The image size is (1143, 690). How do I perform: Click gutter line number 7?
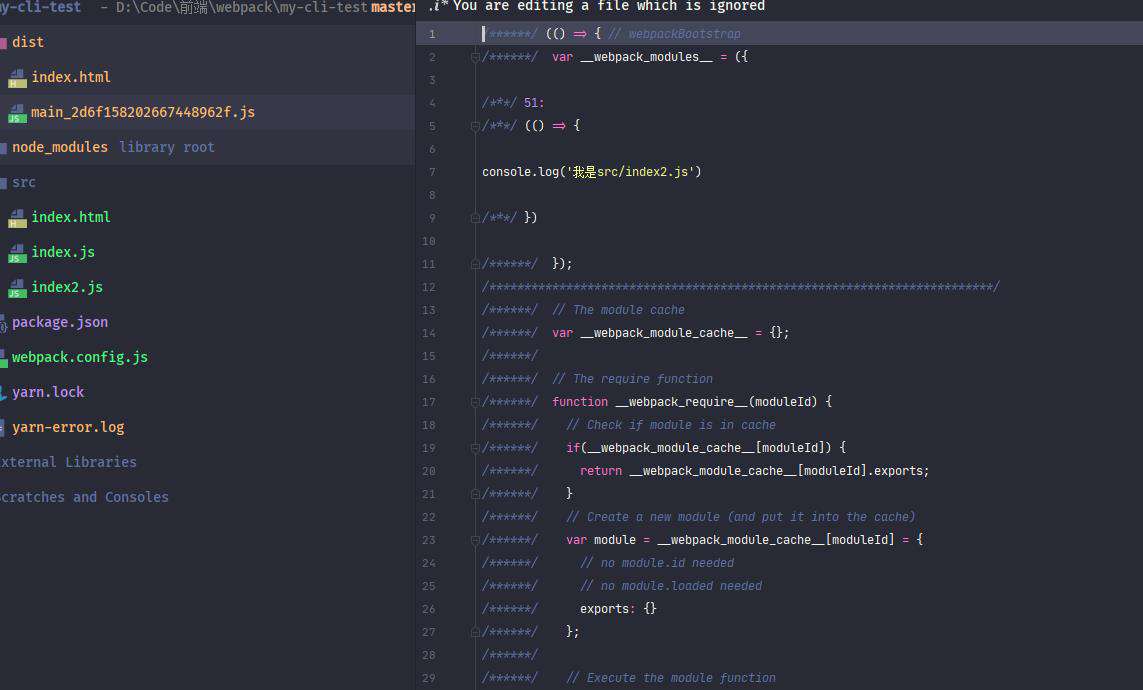click(x=432, y=172)
